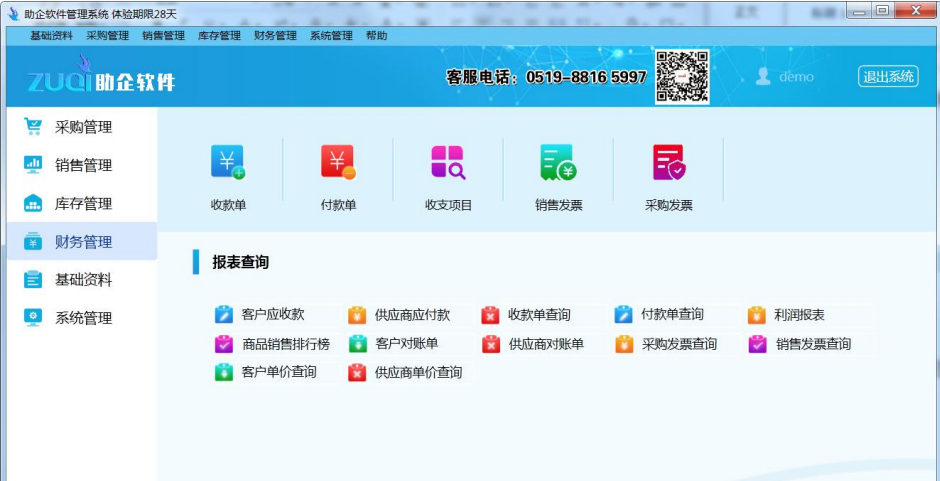Open the 商品销售排行榜 report
The image size is (940, 481).
click(x=273, y=344)
